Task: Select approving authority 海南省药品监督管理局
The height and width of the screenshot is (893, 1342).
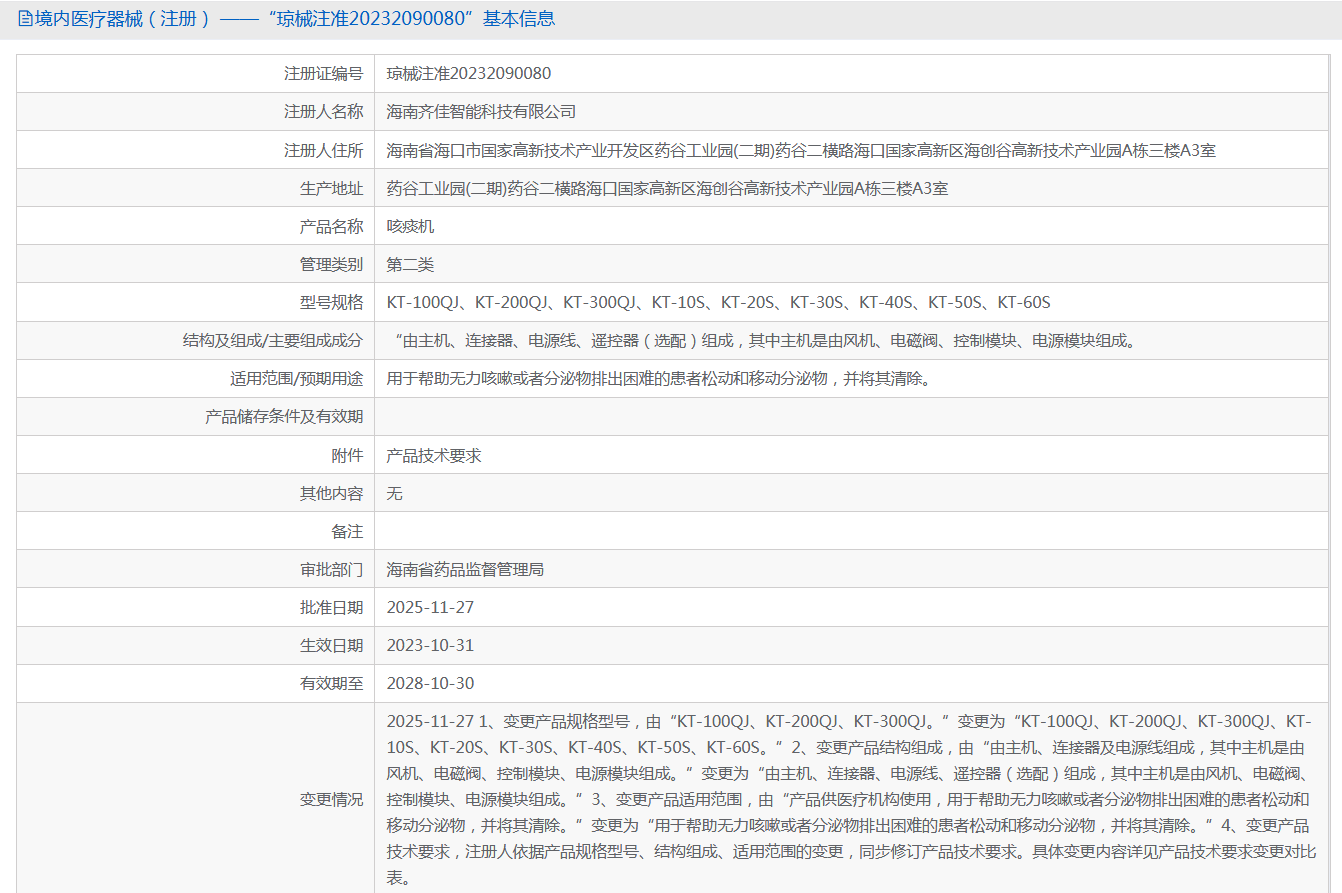Action: [x=465, y=569]
